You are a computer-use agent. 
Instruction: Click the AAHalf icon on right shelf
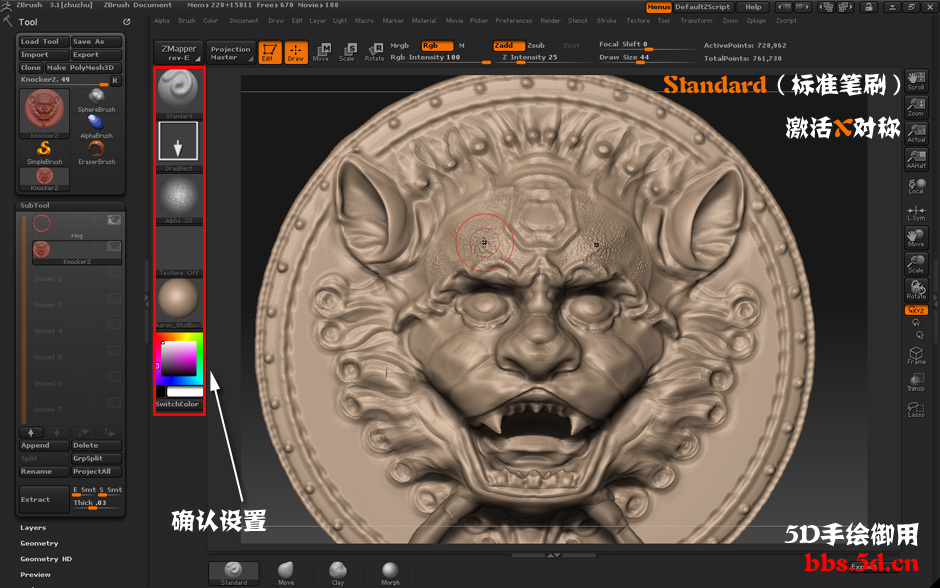click(916, 159)
